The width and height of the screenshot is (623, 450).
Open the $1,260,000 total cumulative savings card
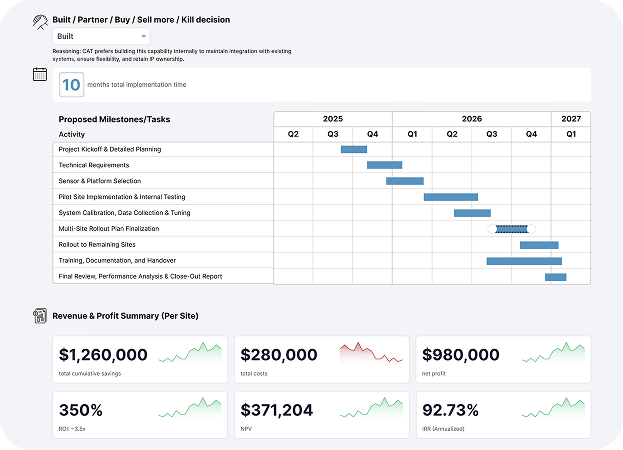click(140, 358)
